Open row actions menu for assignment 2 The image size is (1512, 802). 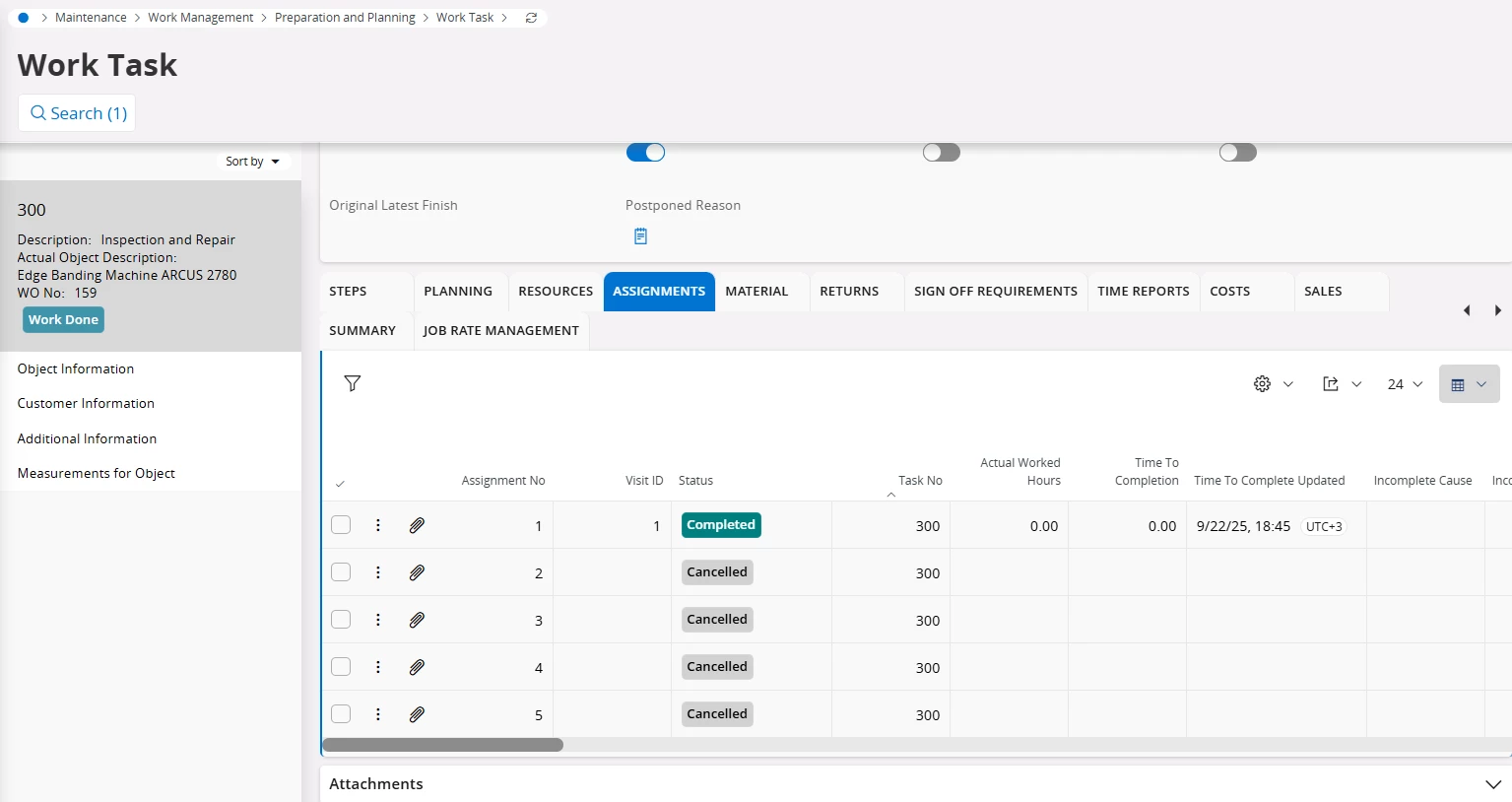[x=378, y=572]
